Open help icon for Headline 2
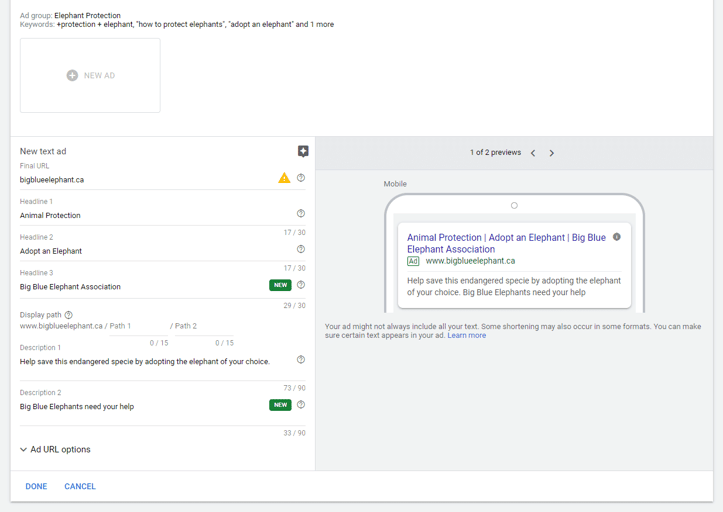This screenshot has height=512, width=723. [x=301, y=249]
